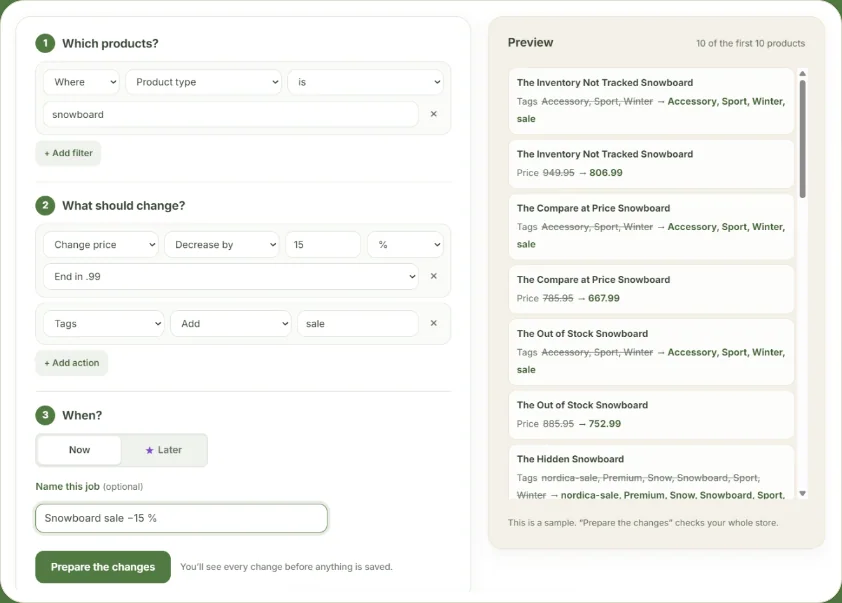Click The Hidden Snowboard title

pyautogui.click(x=570, y=459)
